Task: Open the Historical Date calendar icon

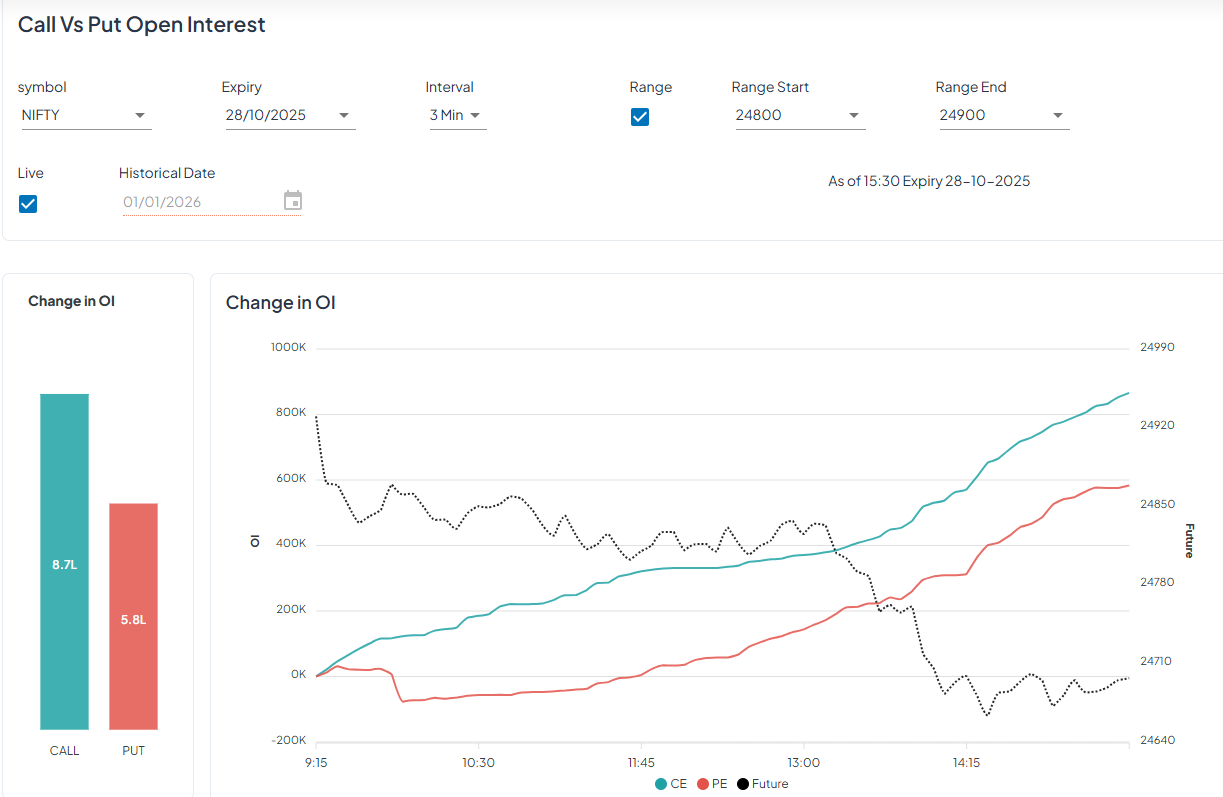Action: click(292, 201)
